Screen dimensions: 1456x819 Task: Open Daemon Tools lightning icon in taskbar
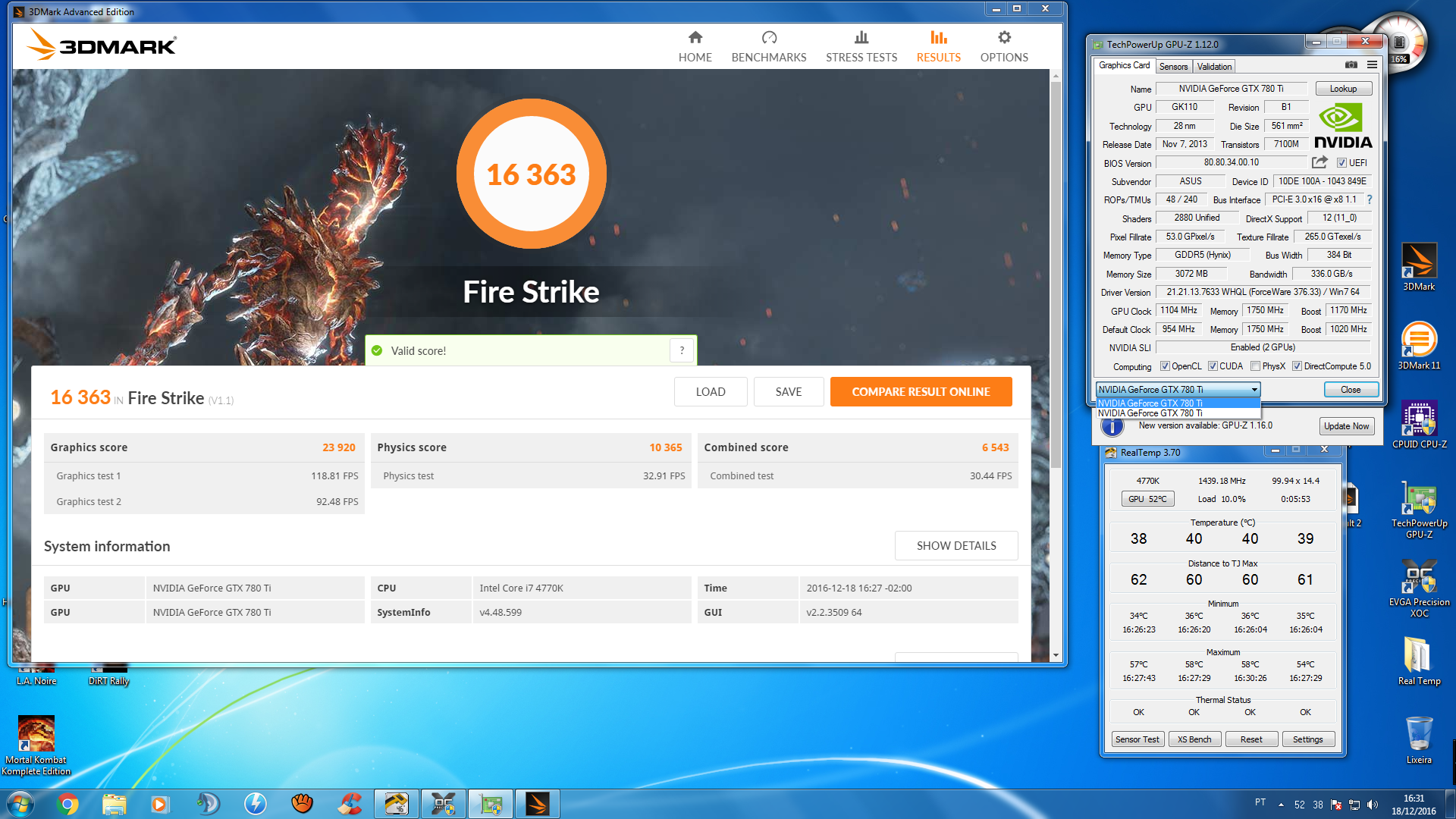(255, 804)
